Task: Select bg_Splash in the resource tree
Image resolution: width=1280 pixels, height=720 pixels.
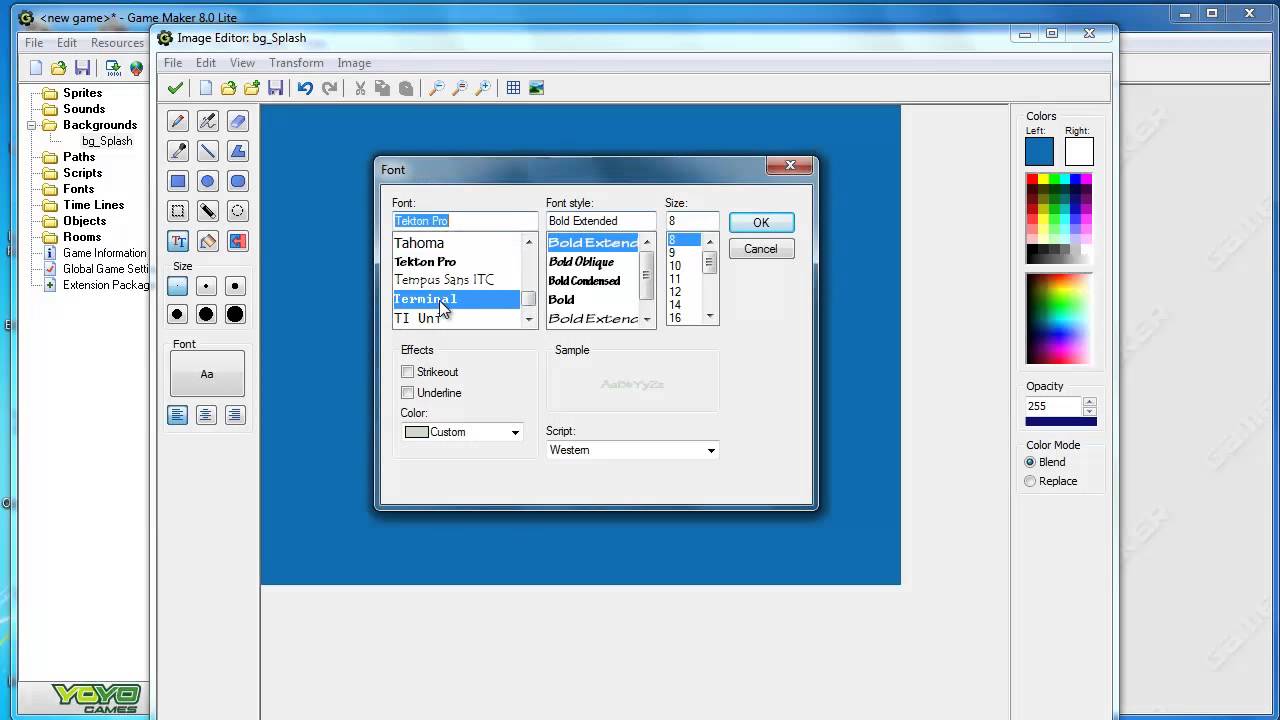Action: pos(107,141)
